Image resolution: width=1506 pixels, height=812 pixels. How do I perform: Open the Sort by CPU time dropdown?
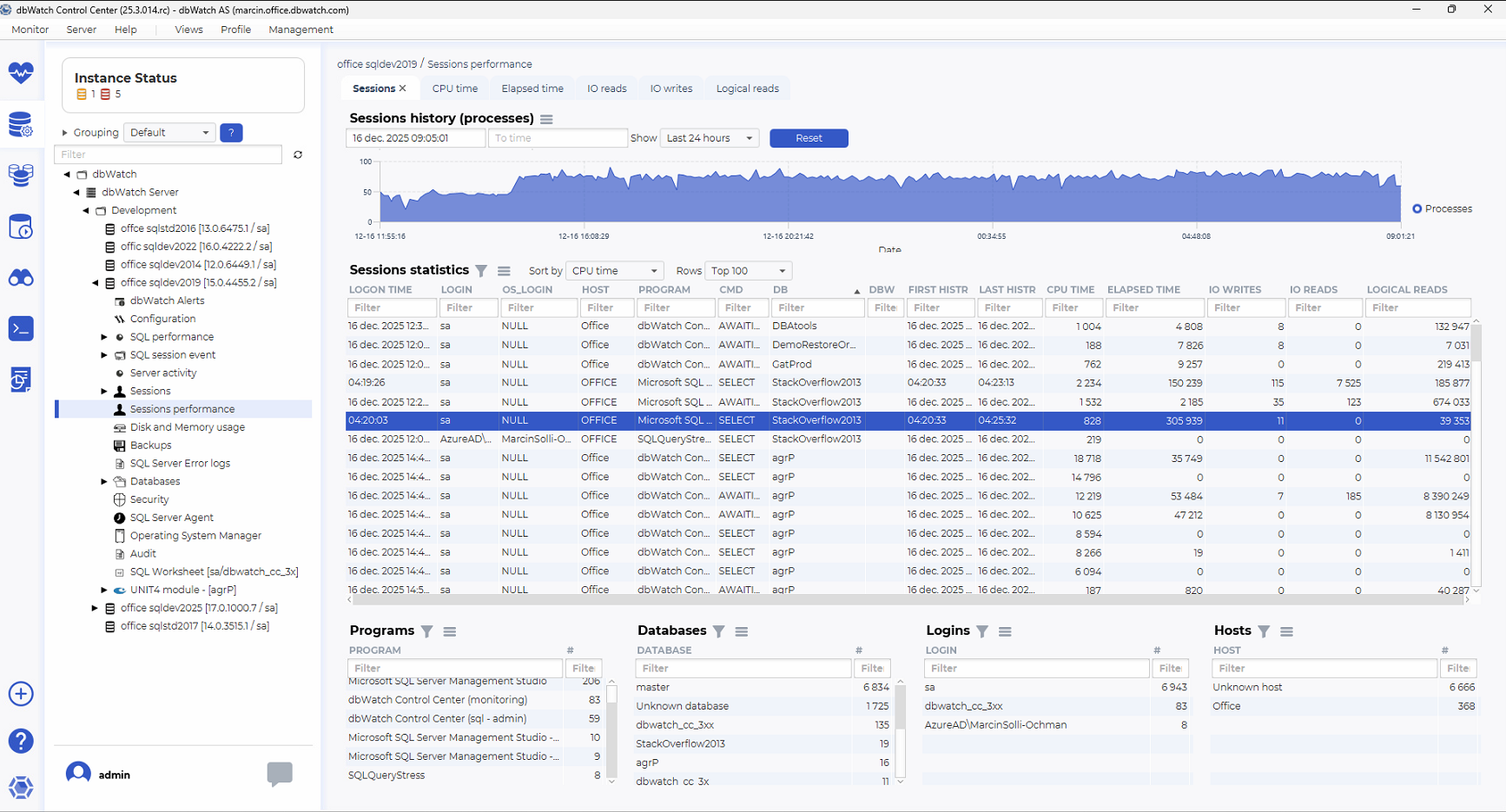pos(614,271)
